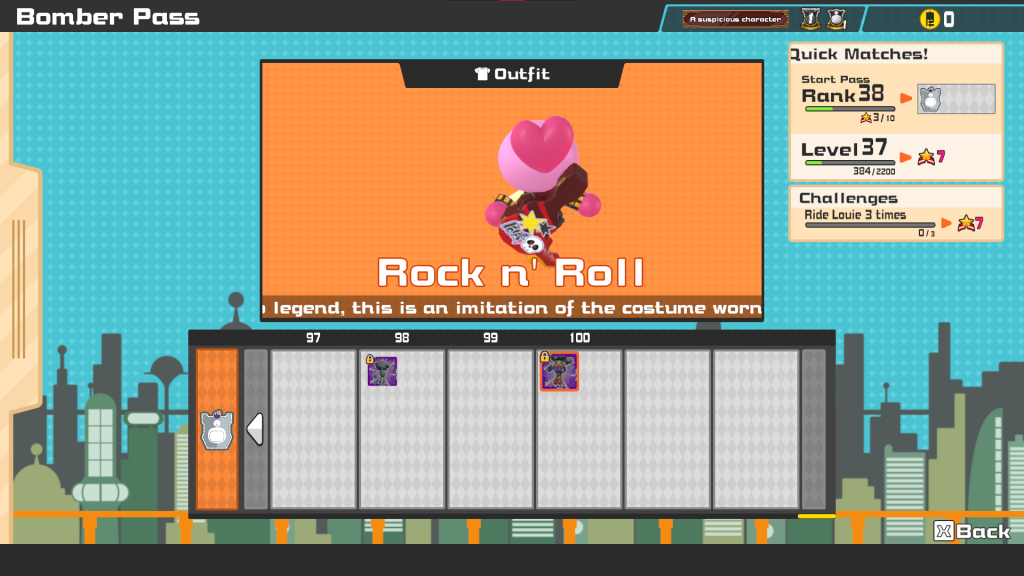This screenshot has width=1024, height=576.
Task: Click the Rank 38 progress bar
Action: [x=849, y=109]
